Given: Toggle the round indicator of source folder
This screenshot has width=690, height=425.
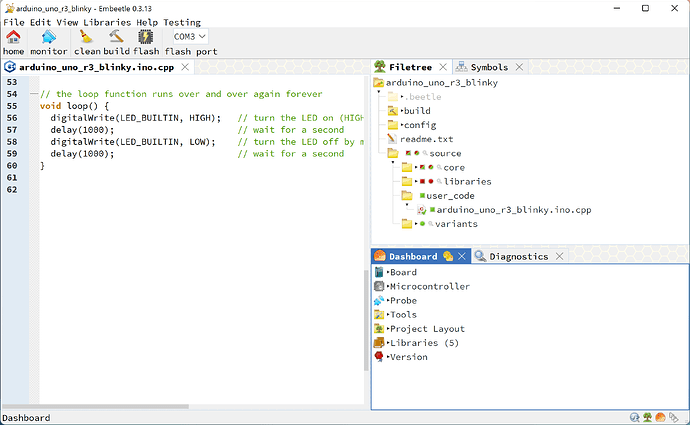Looking at the screenshot, I should click(x=417, y=153).
